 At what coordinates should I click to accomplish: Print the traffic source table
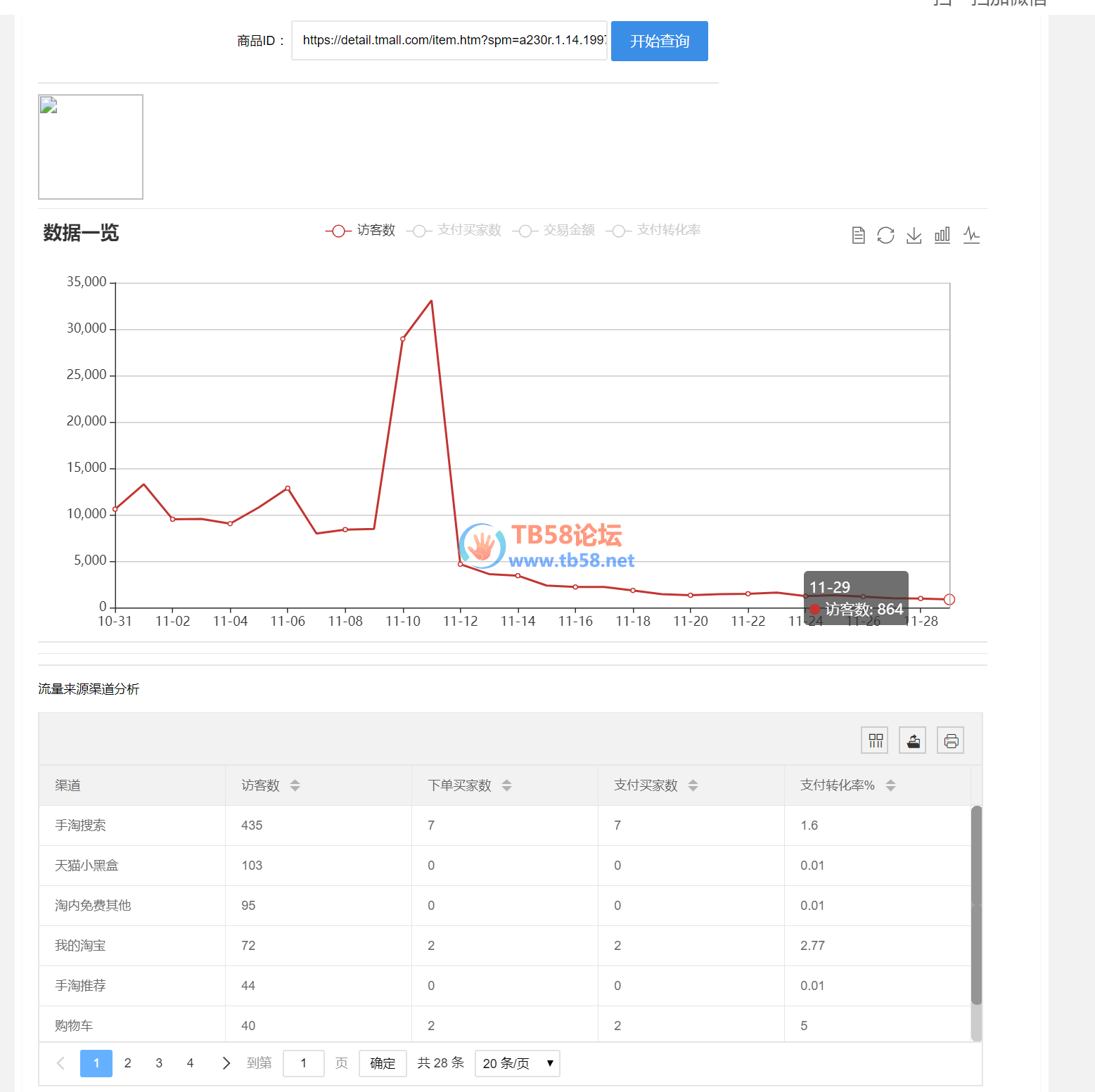951,740
